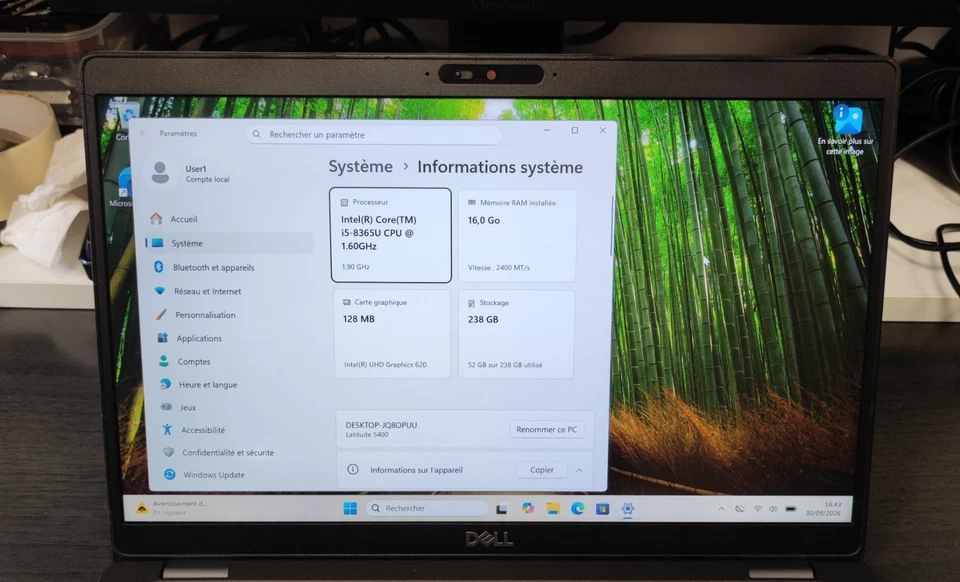Click Intel(R) UHD Graphics 620 text
The image size is (960, 582).
(x=385, y=364)
